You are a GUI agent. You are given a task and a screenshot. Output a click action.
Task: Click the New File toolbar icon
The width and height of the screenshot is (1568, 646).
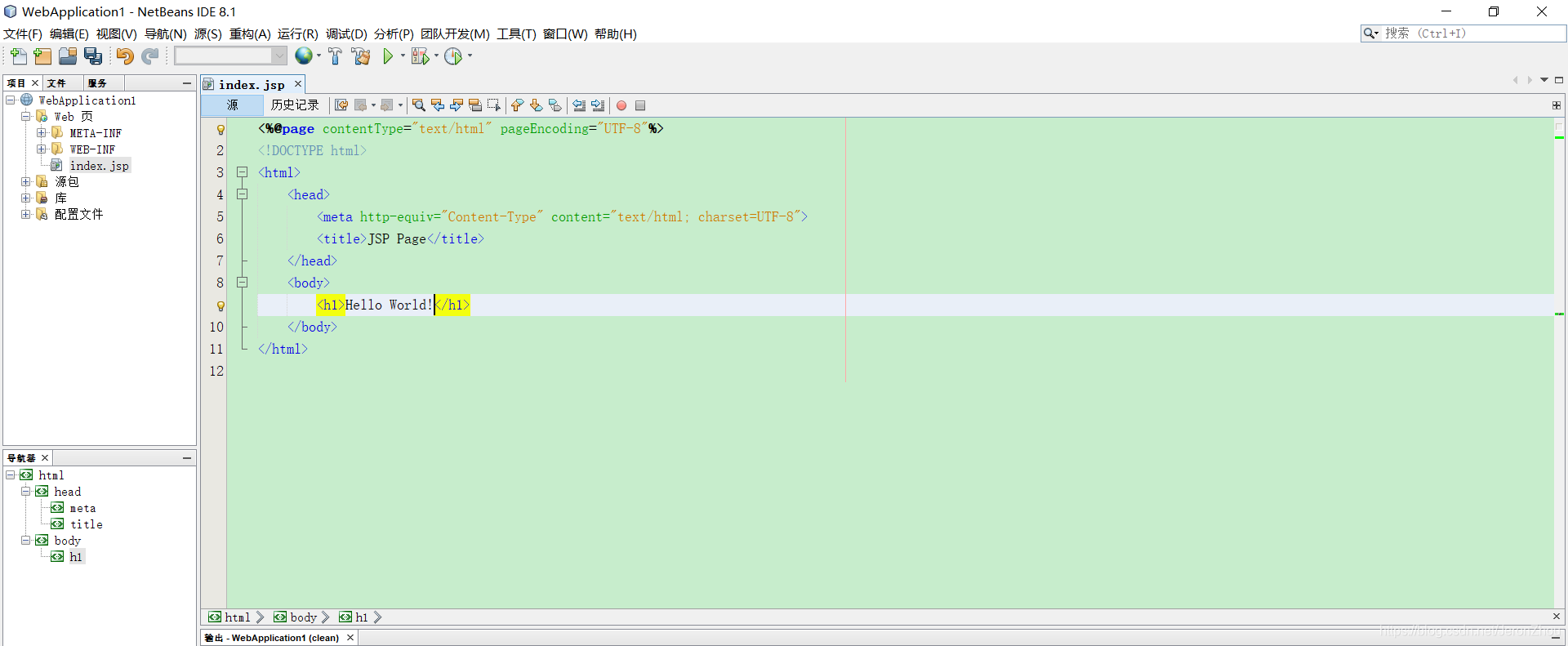click(x=18, y=56)
